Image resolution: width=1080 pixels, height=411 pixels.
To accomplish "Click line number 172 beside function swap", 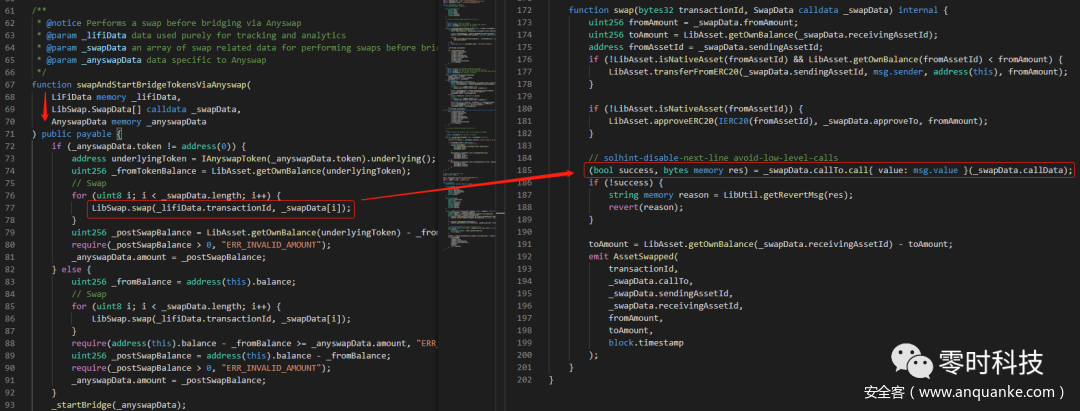I will pyautogui.click(x=523, y=9).
